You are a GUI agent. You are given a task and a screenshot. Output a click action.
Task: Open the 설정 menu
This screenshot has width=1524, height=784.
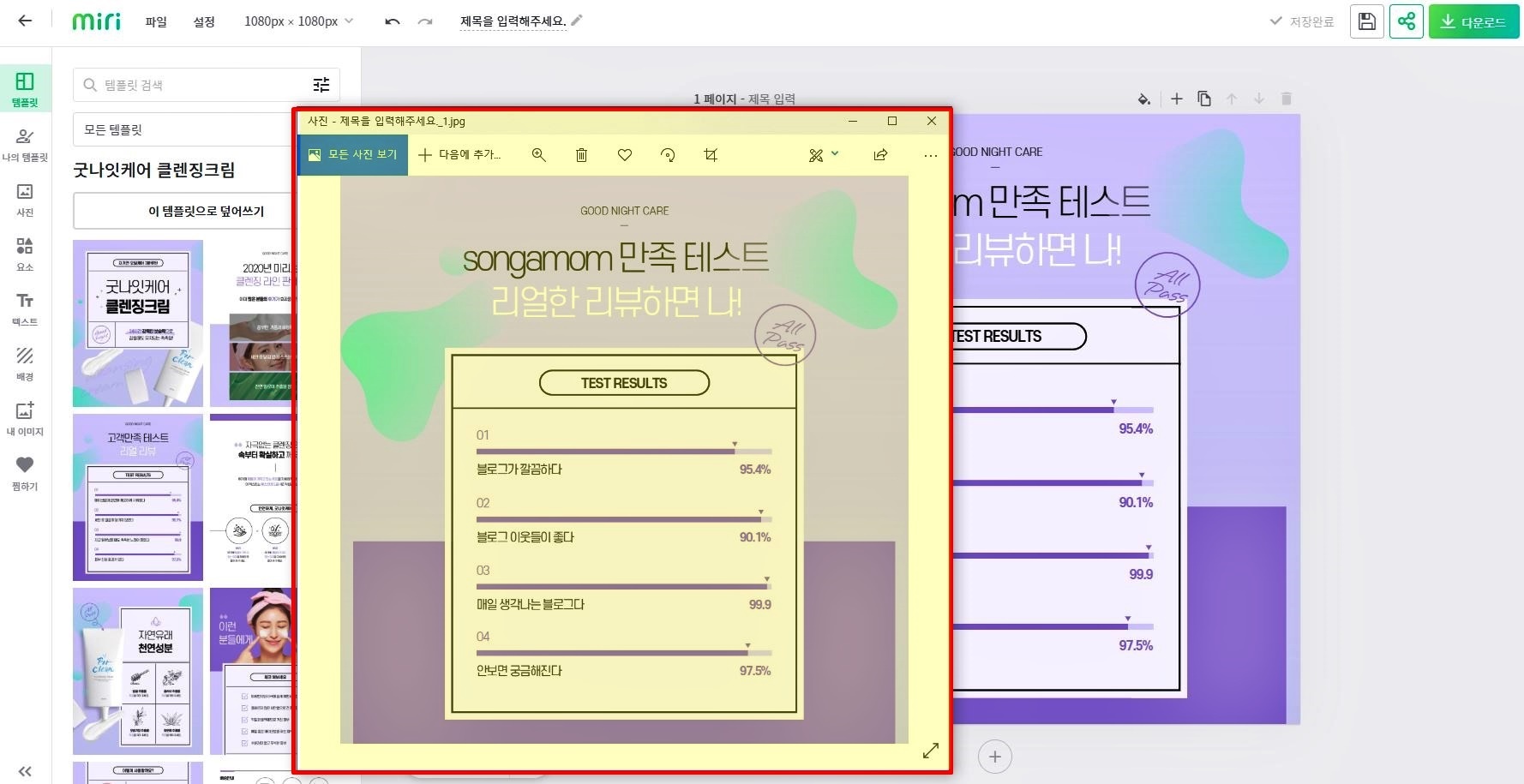204,21
